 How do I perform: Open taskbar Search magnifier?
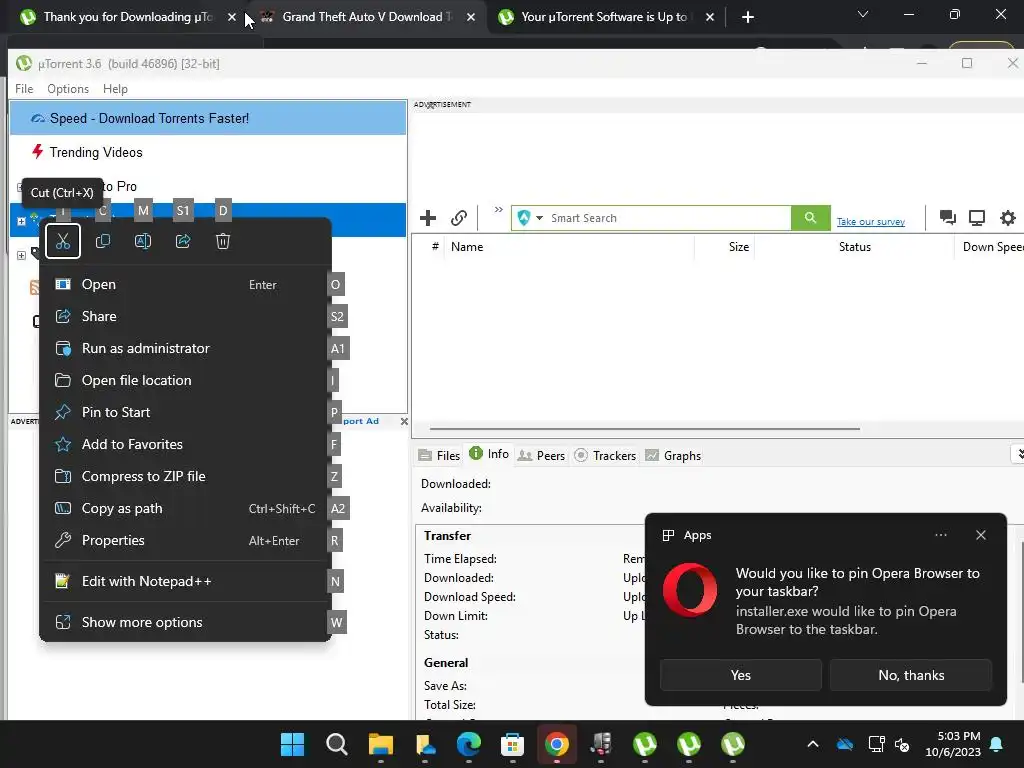pyautogui.click(x=336, y=744)
